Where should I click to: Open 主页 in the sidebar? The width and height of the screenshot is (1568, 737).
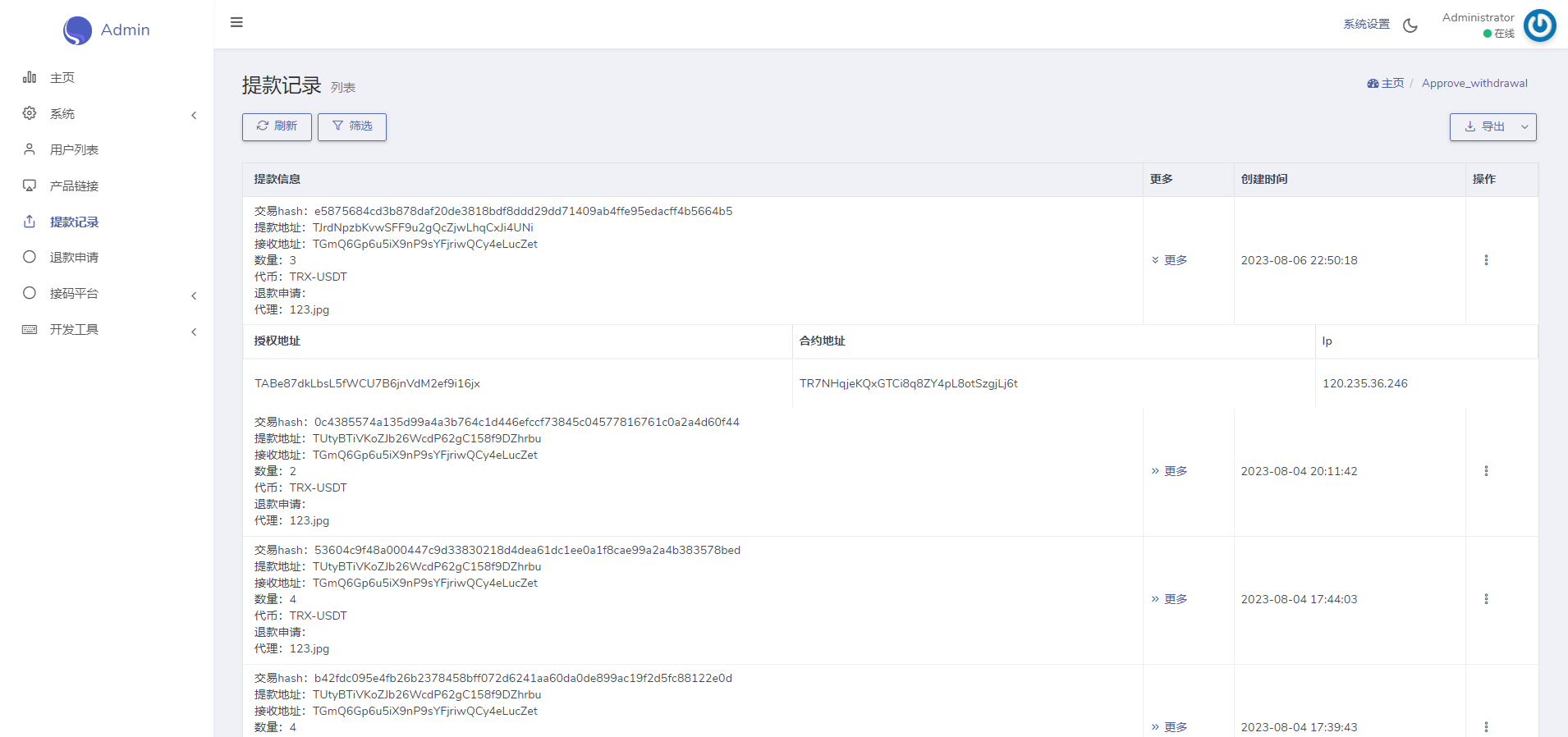(x=62, y=78)
